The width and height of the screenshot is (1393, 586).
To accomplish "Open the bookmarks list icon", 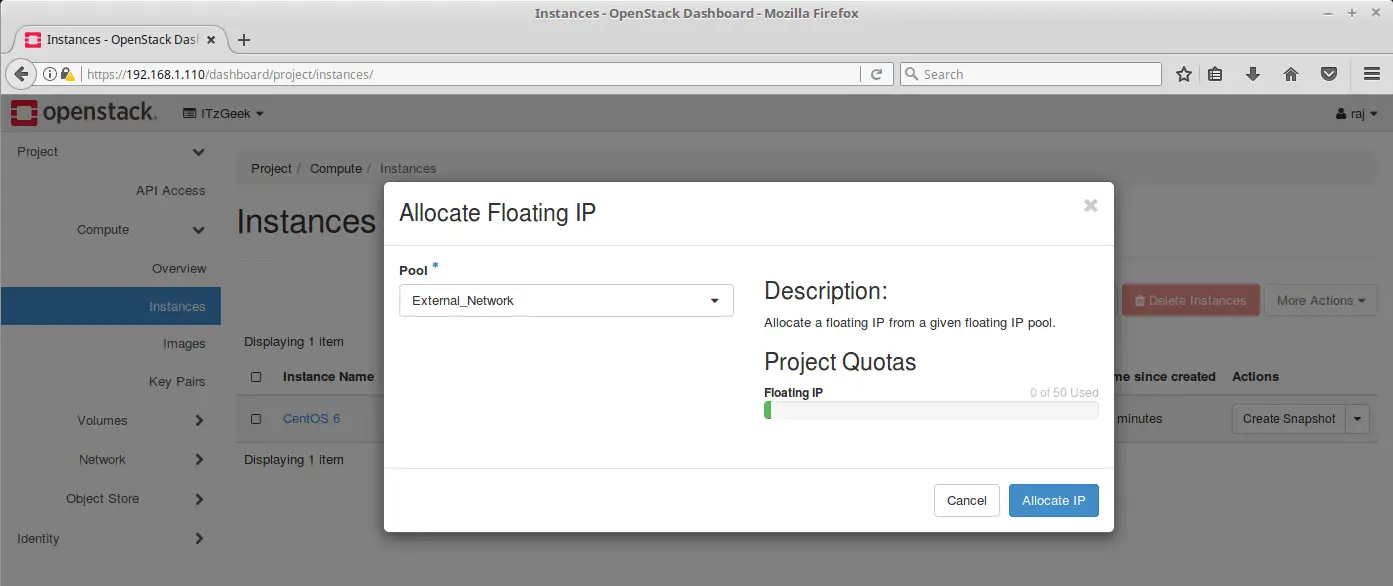I will coord(1215,74).
